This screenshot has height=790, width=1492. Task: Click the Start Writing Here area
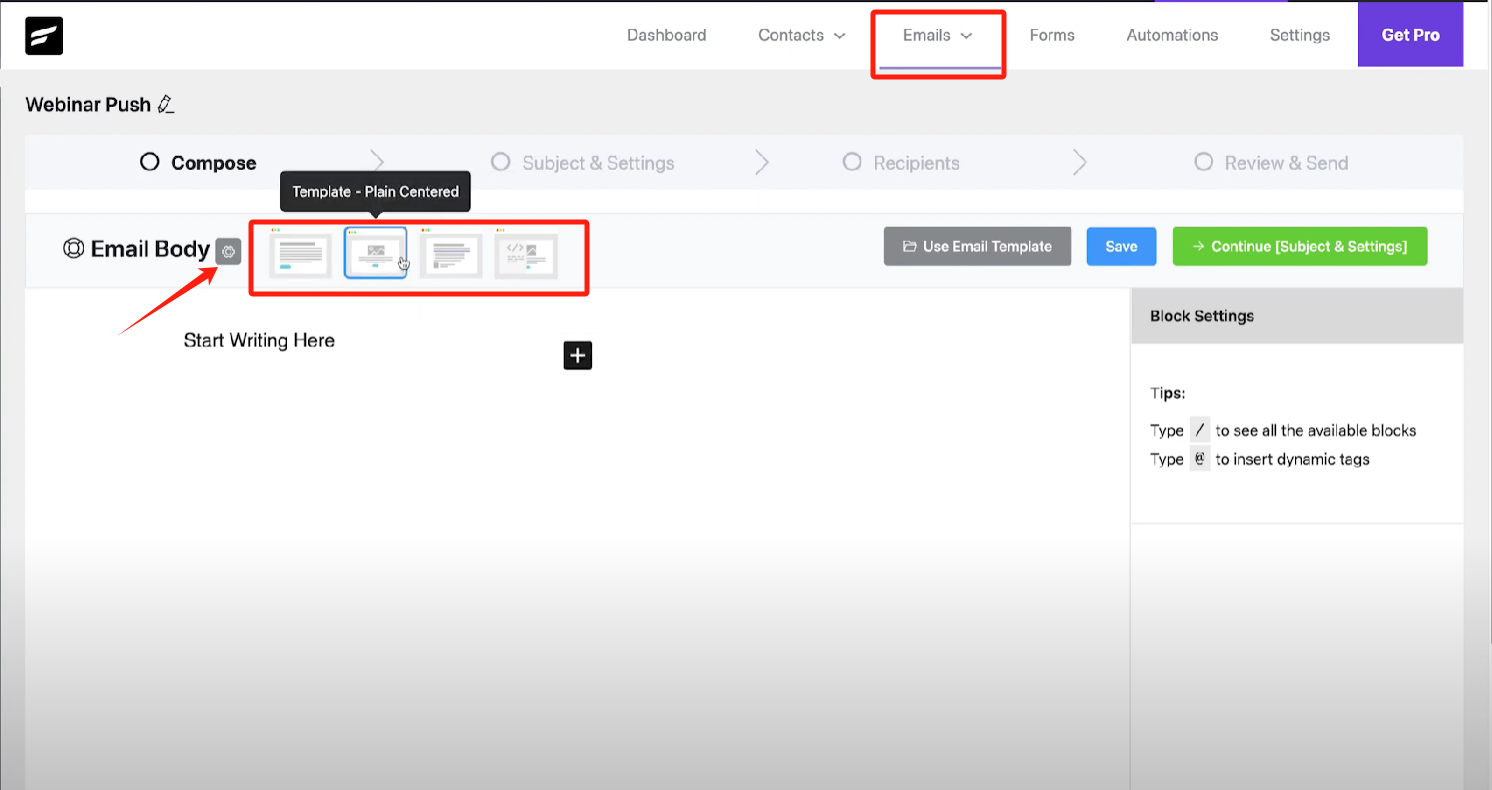[x=259, y=340]
